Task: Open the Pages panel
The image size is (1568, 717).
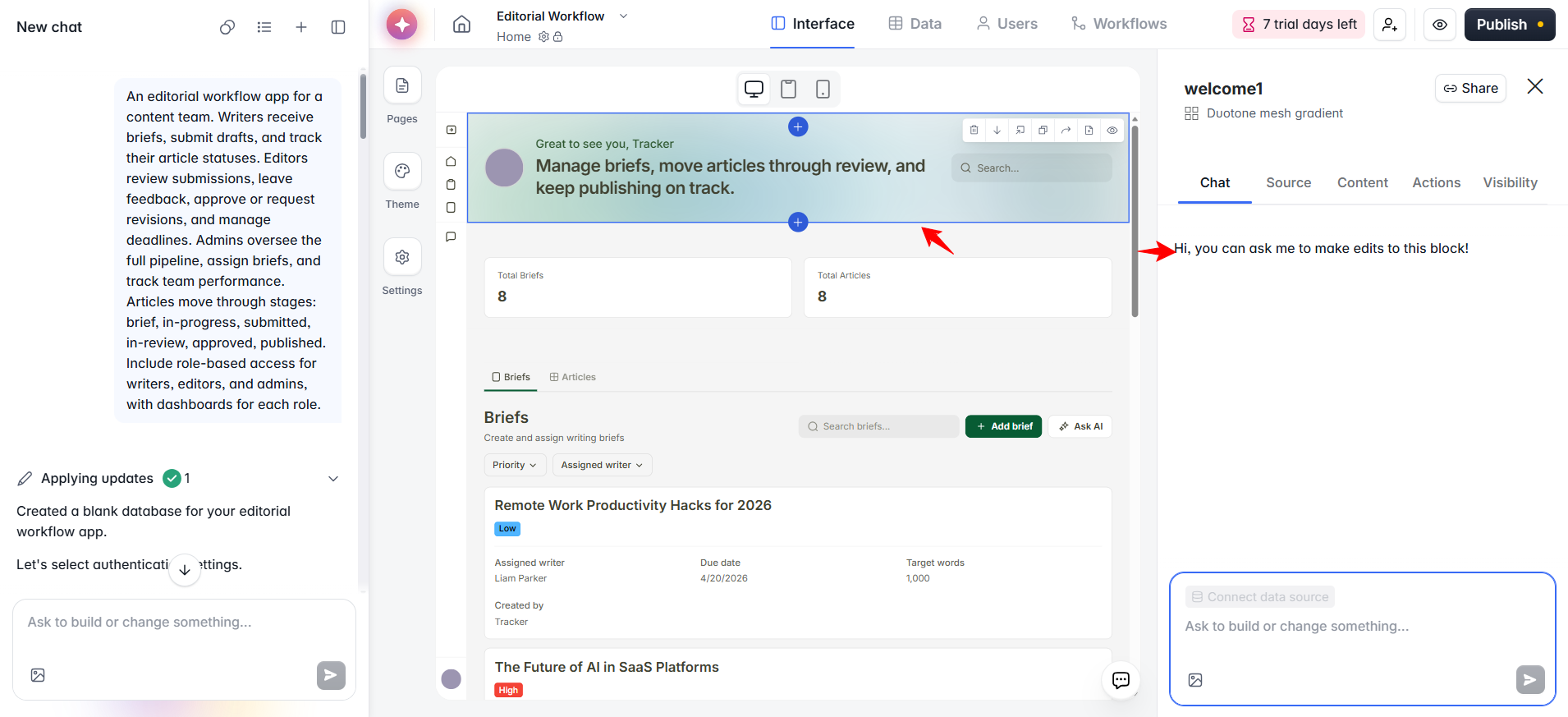Action: click(x=402, y=86)
